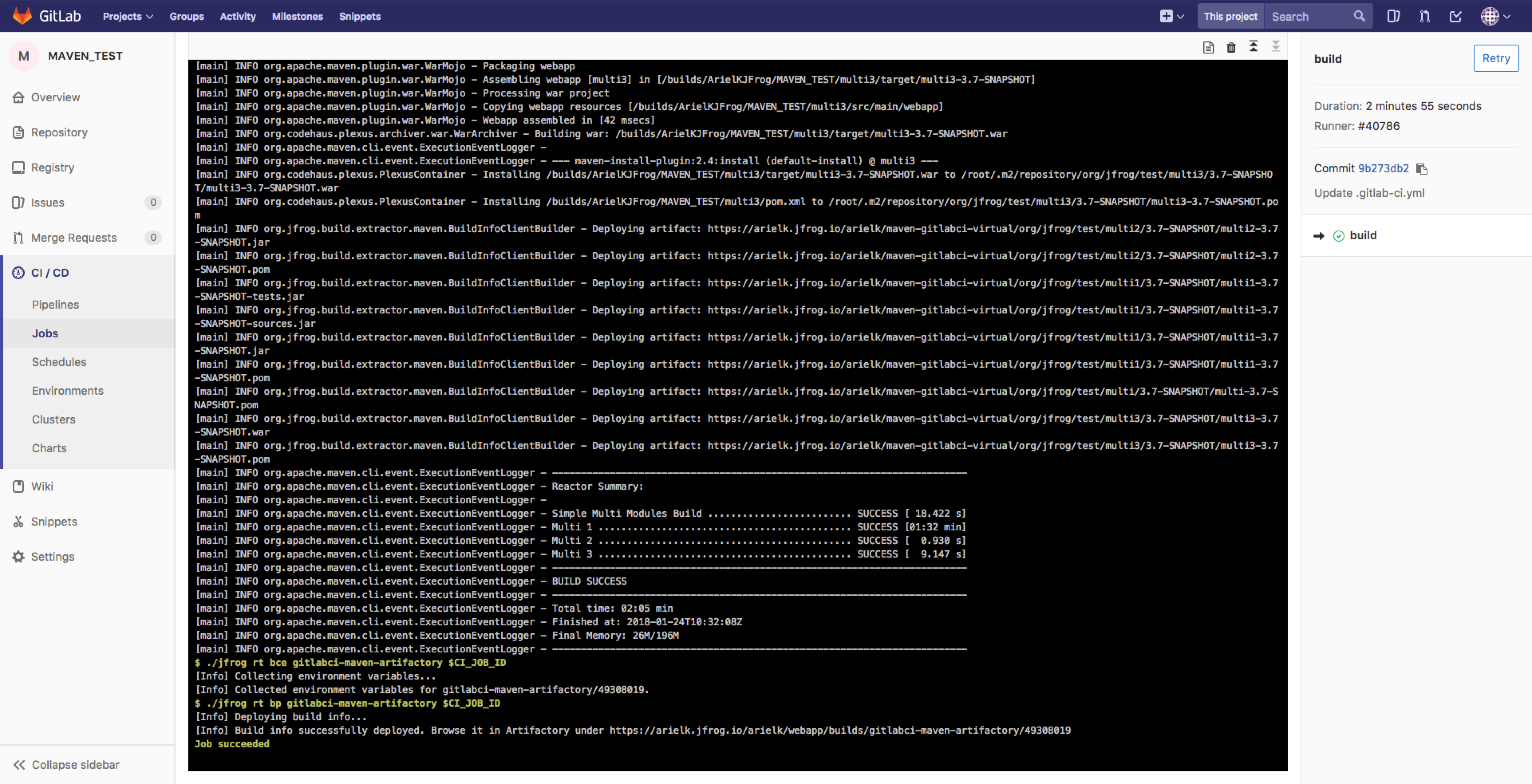
Task: Open the user avatar dropdown menu
Action: pos(1494,16)
